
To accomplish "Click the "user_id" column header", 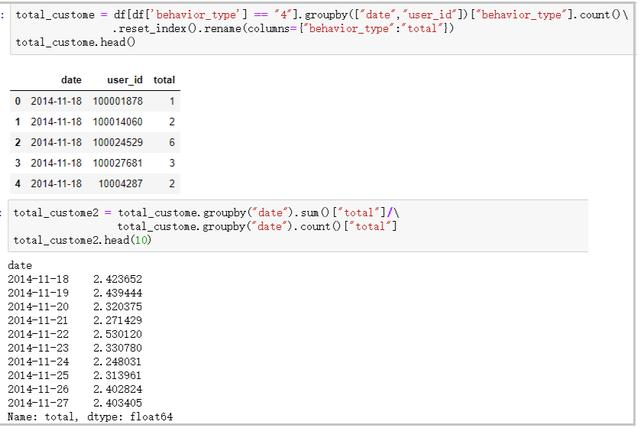I will click(x=124, y=79).
